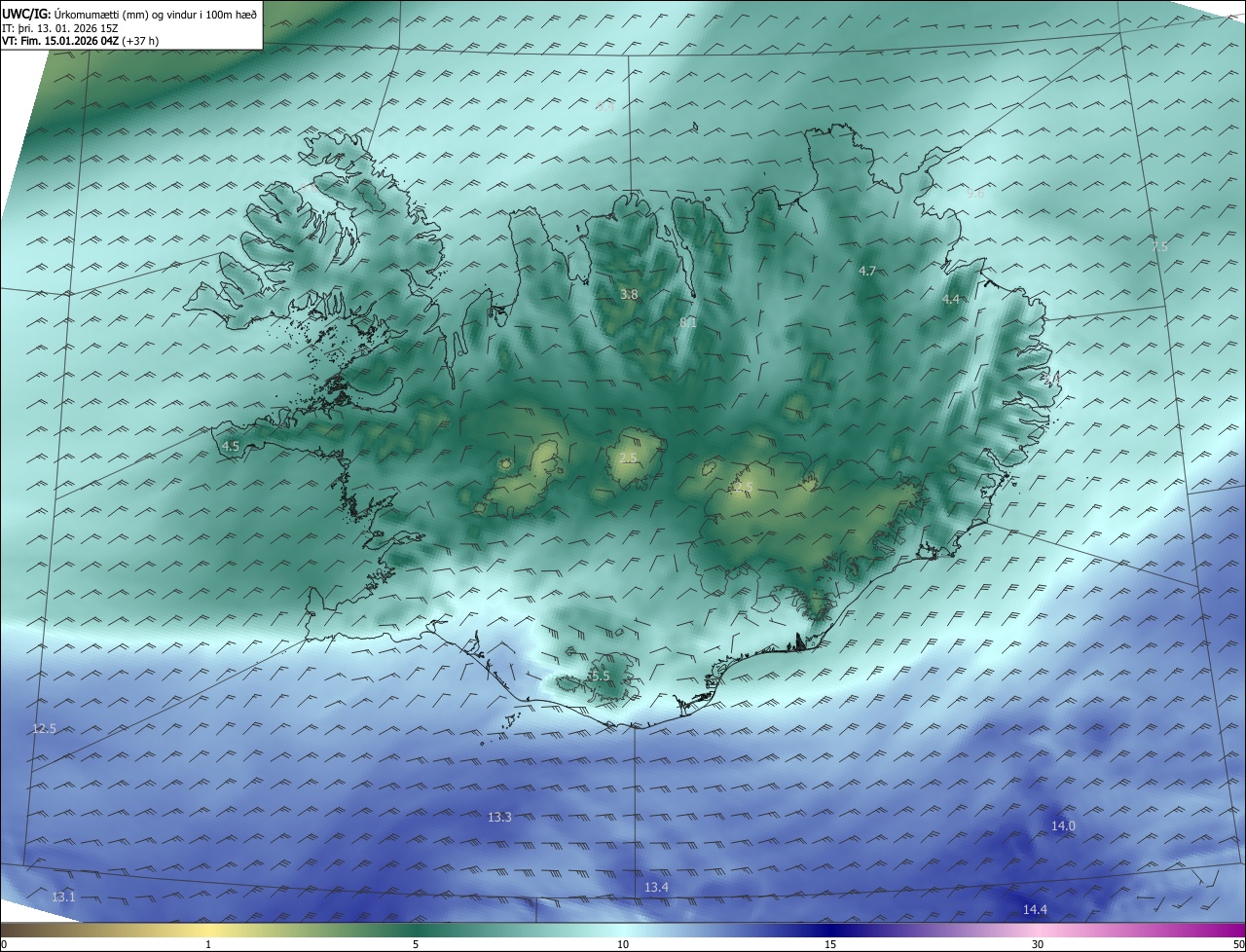Image resolution: width=1246 pixels, height=952 pixels.
Task: Click the 14.4 value label
Action: 1035,909
